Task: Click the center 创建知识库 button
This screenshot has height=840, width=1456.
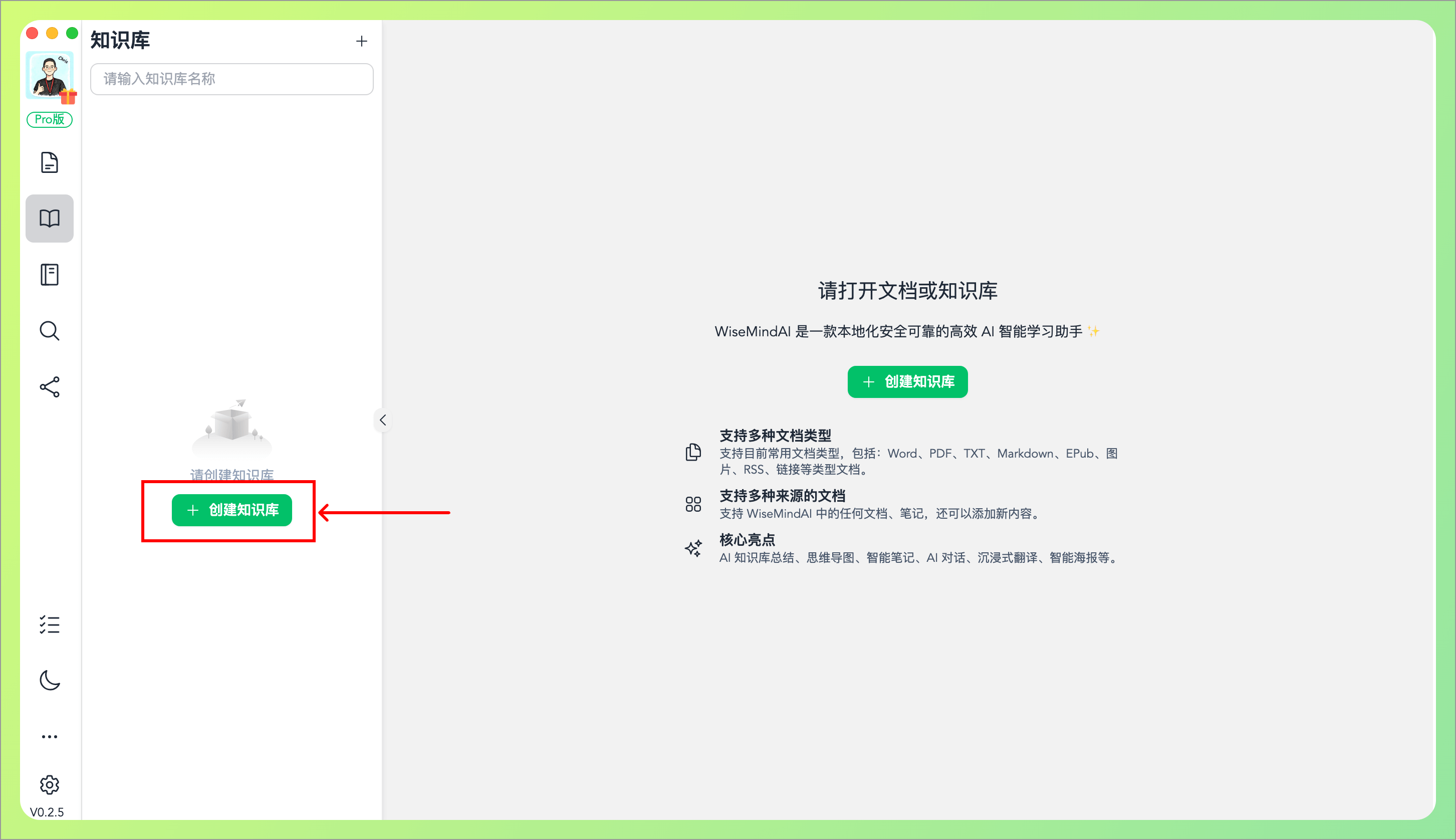Action: coord(907,381)
